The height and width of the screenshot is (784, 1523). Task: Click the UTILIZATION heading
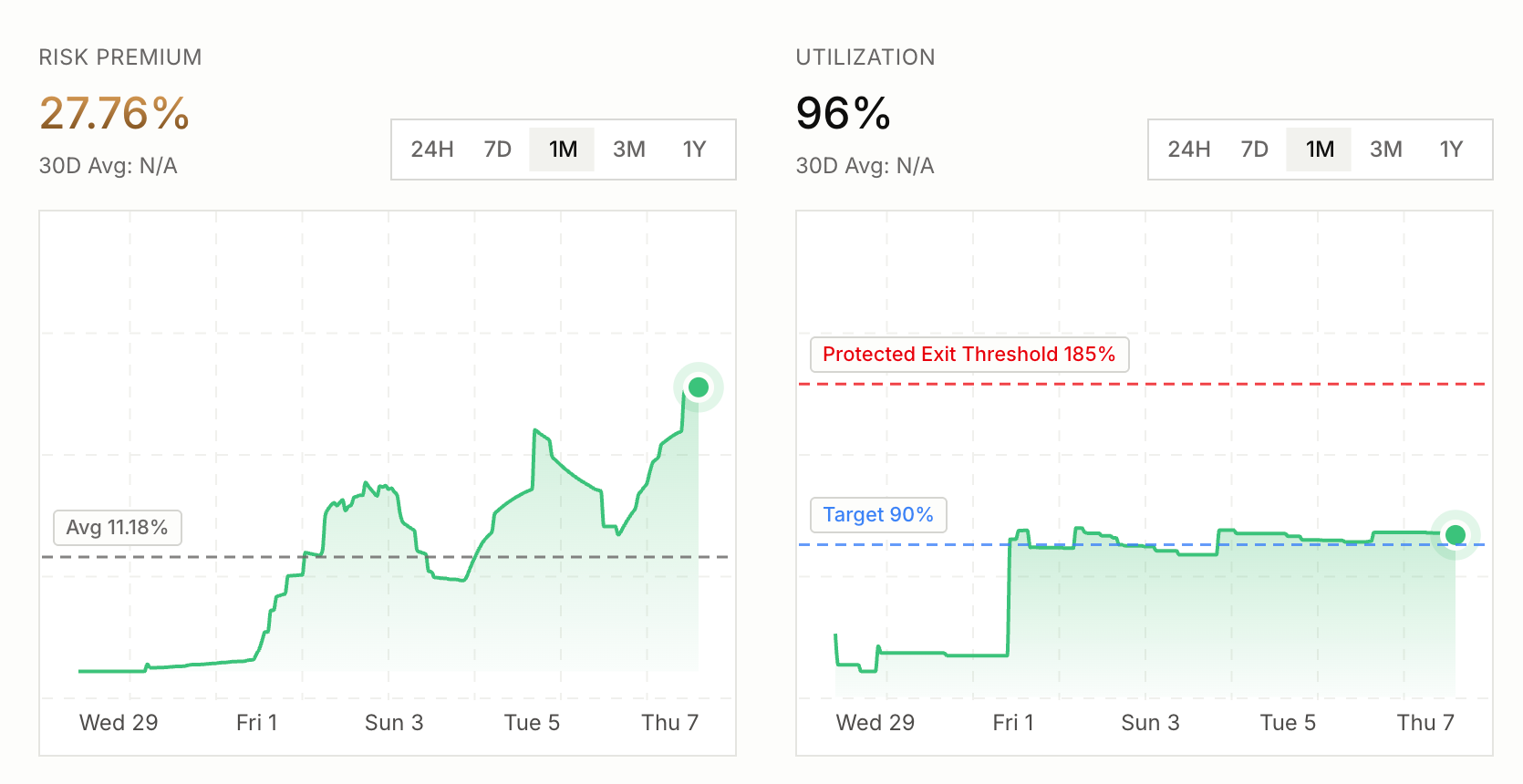click(865, 57)
